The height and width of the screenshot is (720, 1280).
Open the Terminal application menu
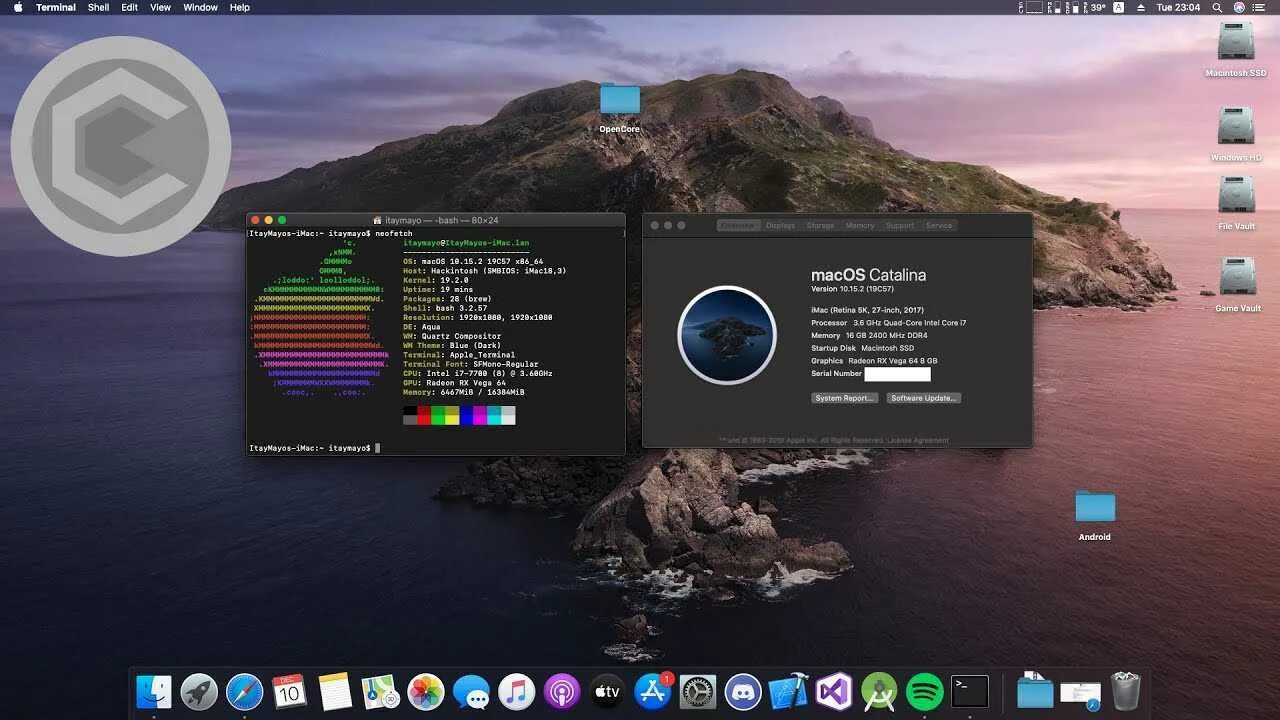click(56, 7)
